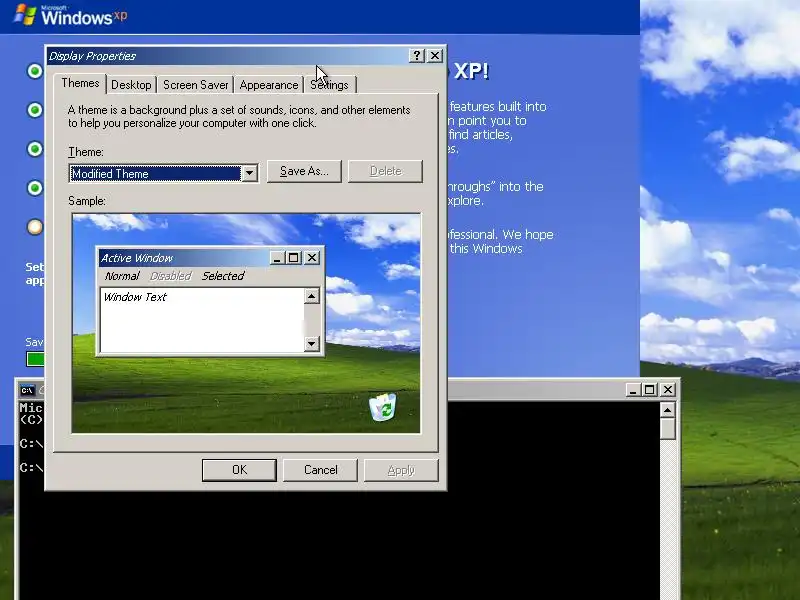Maximize the command prompt window

[x=649, y=390]
